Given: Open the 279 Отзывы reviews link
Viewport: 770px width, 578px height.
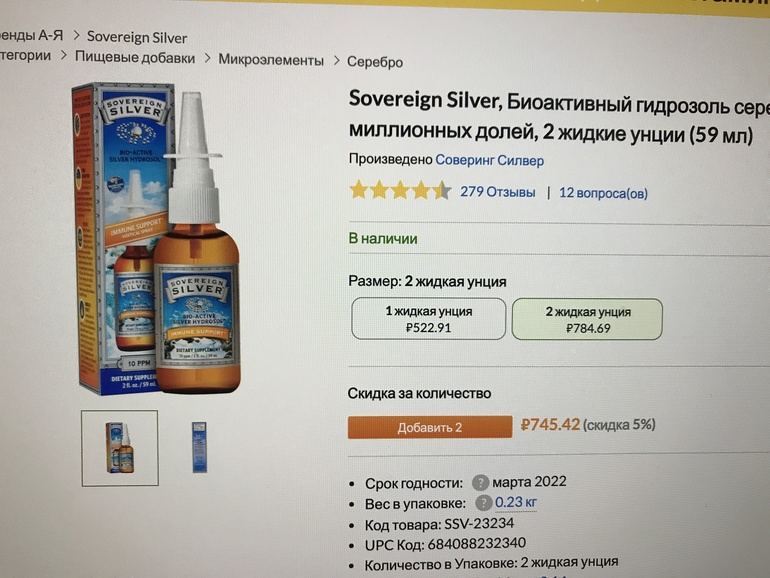Looking at the screenshot, I should [x=497, y=192].
